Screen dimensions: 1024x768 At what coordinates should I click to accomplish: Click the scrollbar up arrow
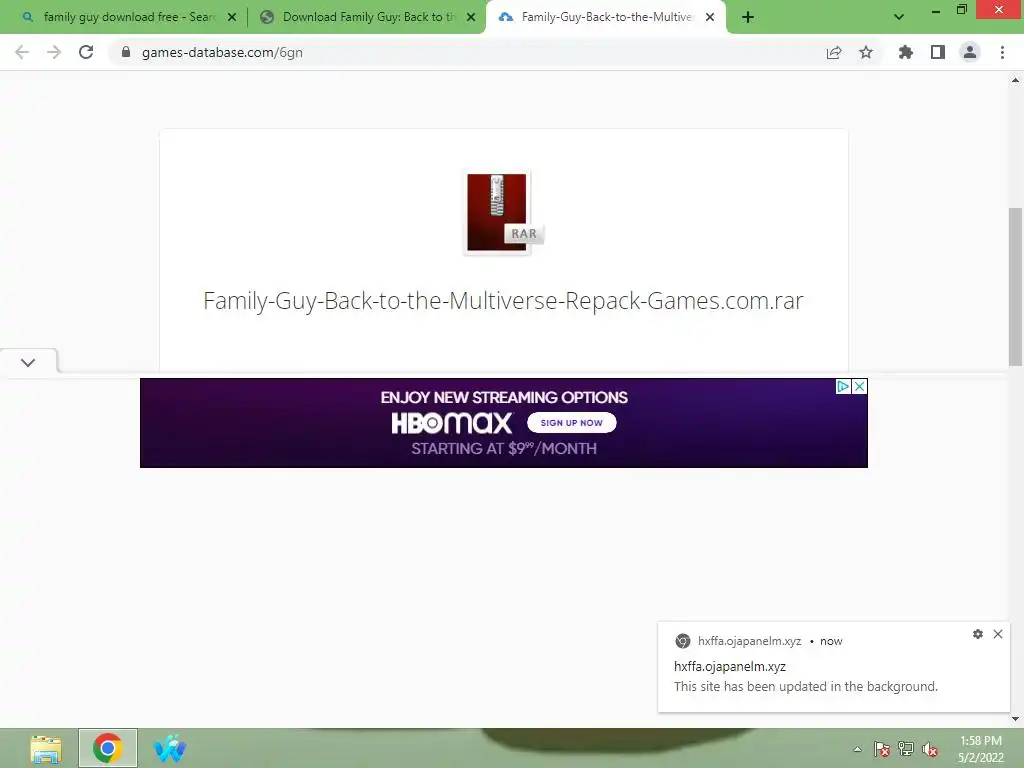(x=1015, y=80)
